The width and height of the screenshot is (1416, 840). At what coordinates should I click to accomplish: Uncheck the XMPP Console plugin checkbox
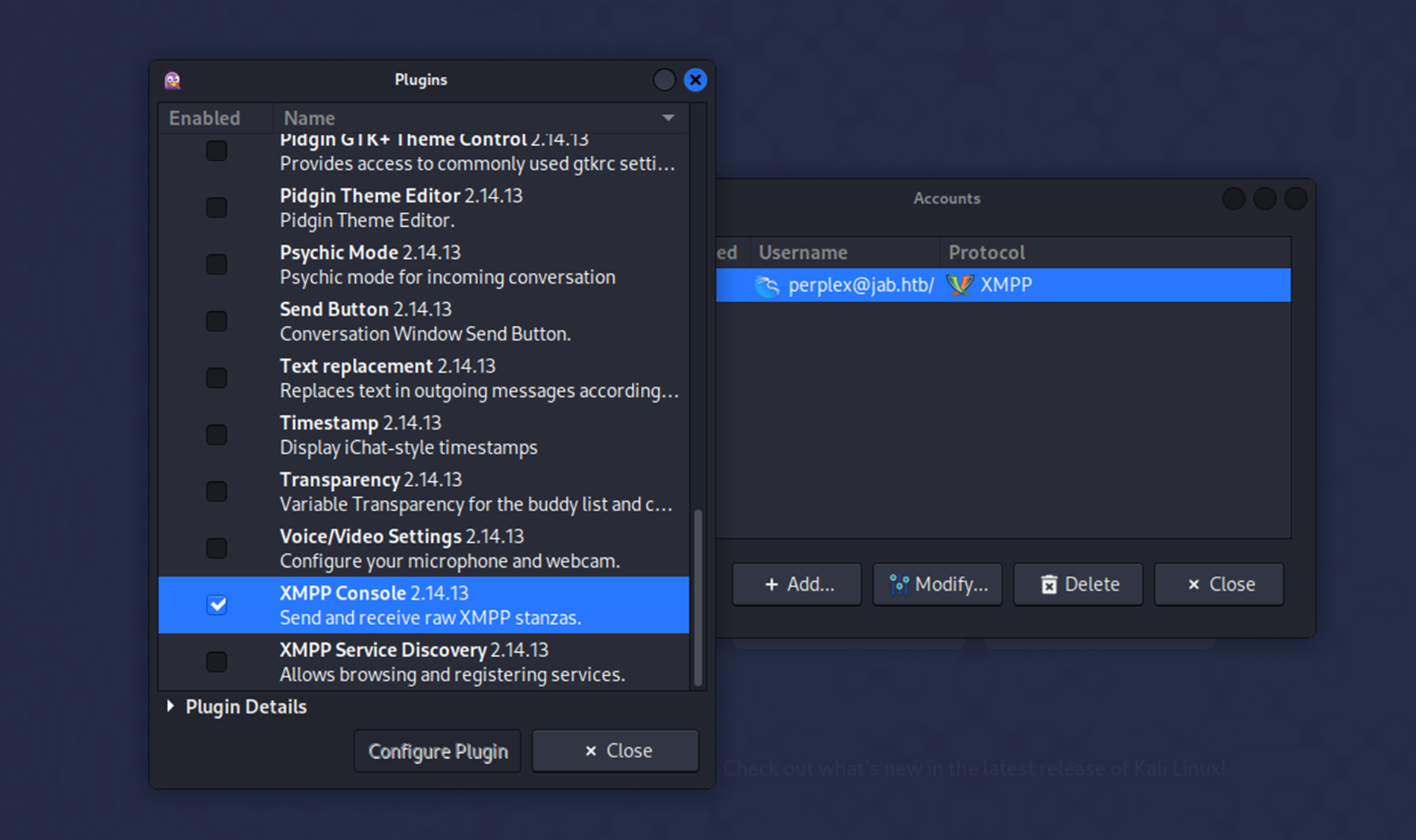click(217, 604)
